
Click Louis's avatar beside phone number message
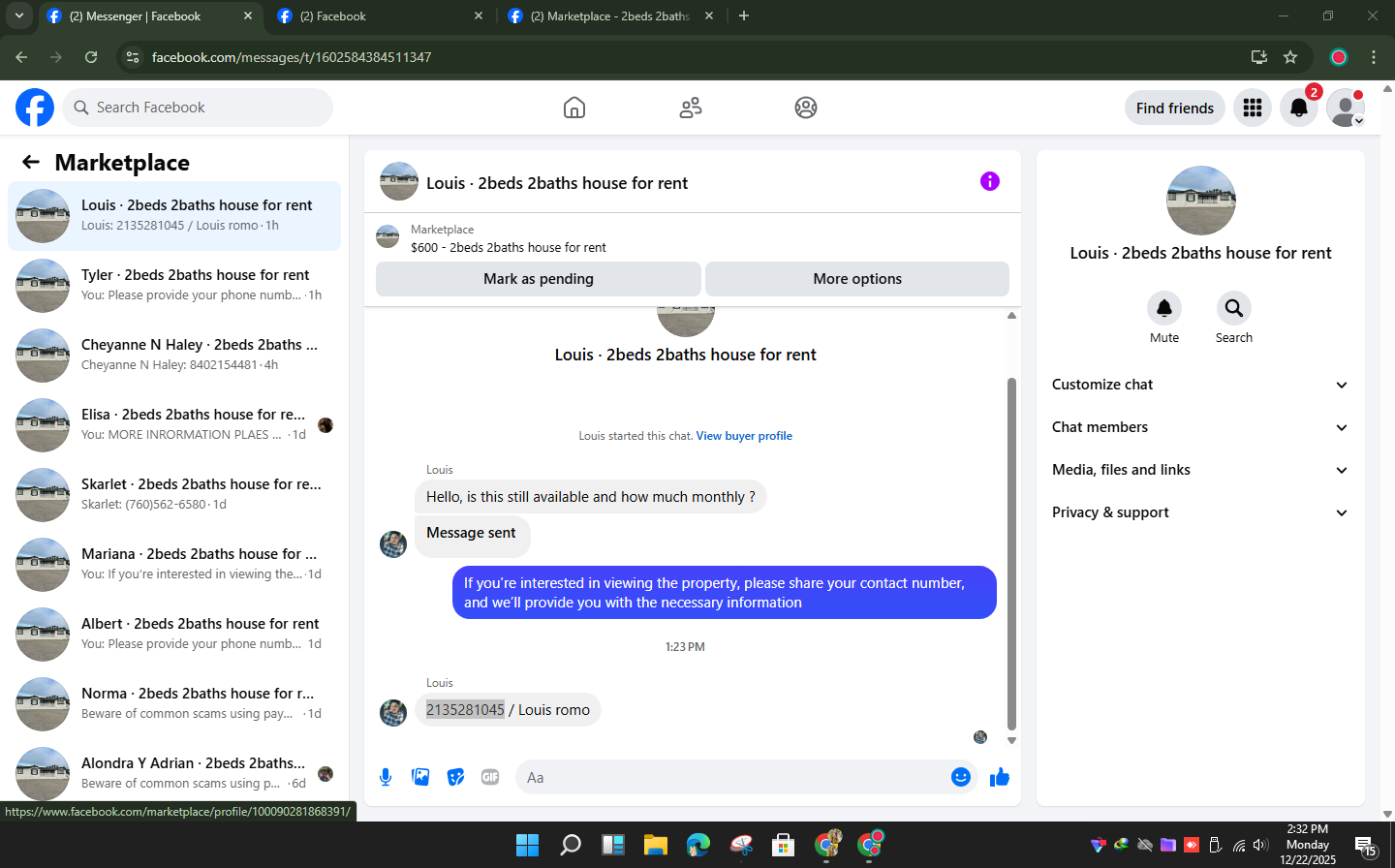pyautogui.click(x=393, y=712)
